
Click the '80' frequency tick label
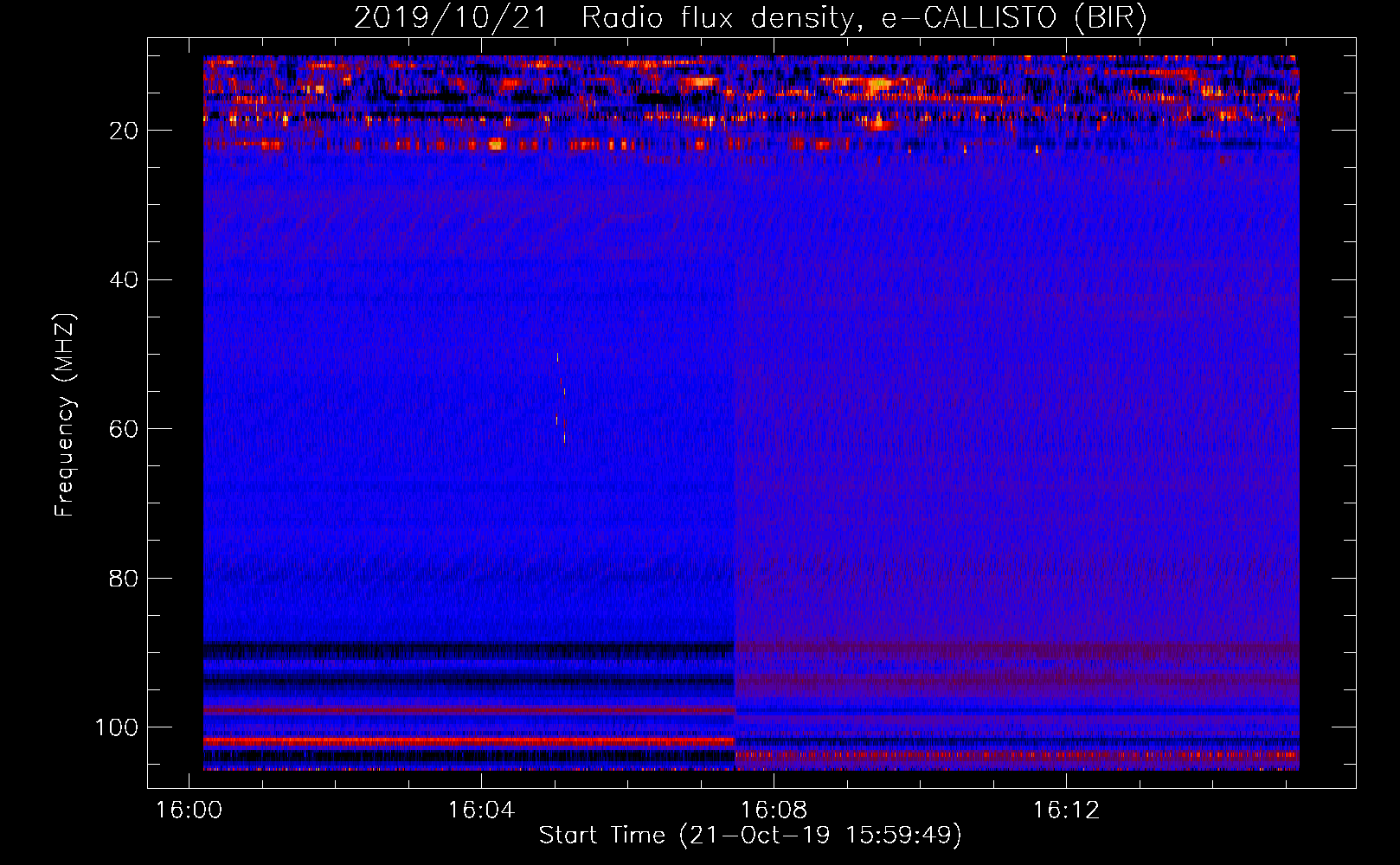coord(125,578)
